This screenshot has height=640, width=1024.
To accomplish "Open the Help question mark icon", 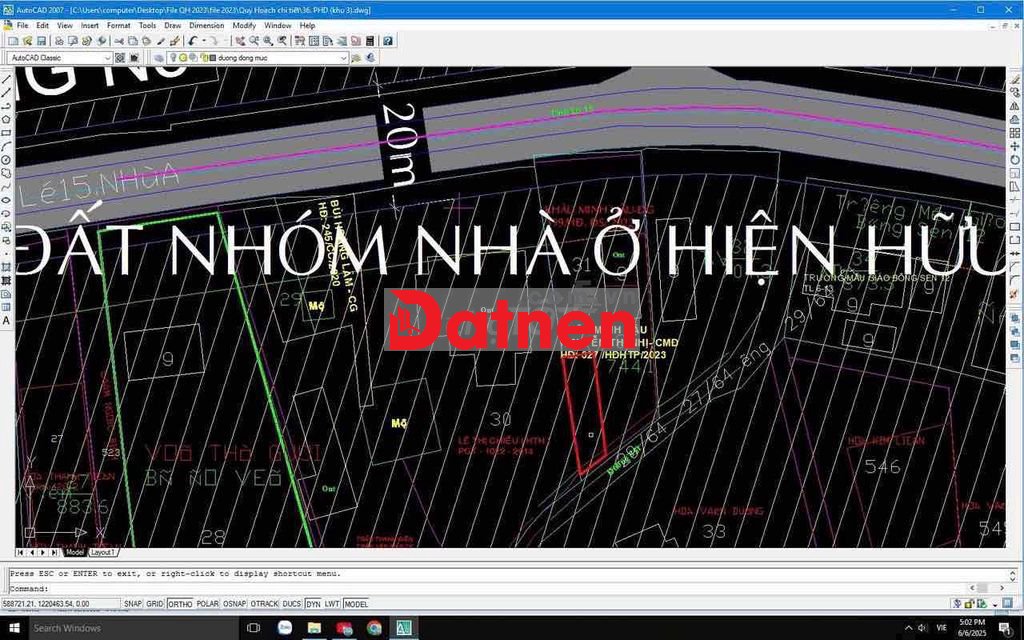I will tap(387, 41).
